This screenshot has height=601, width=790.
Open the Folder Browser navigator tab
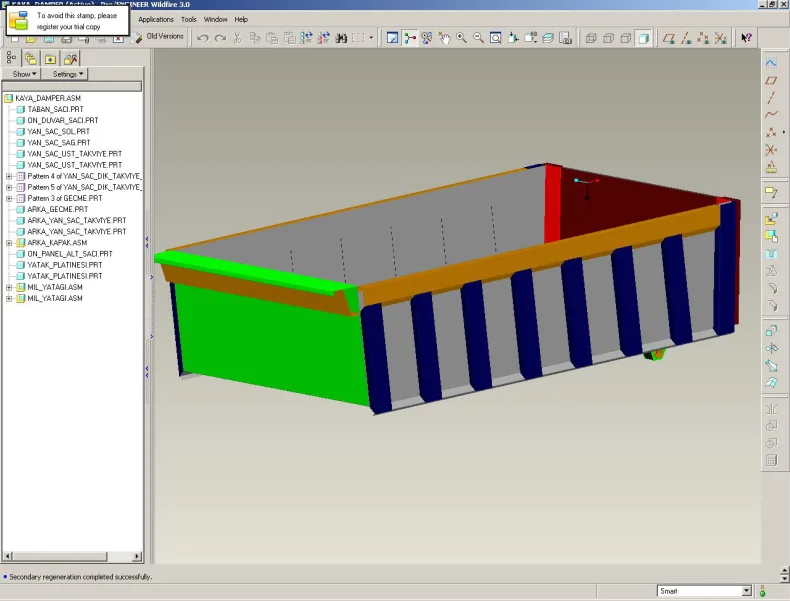coord(30,58)
